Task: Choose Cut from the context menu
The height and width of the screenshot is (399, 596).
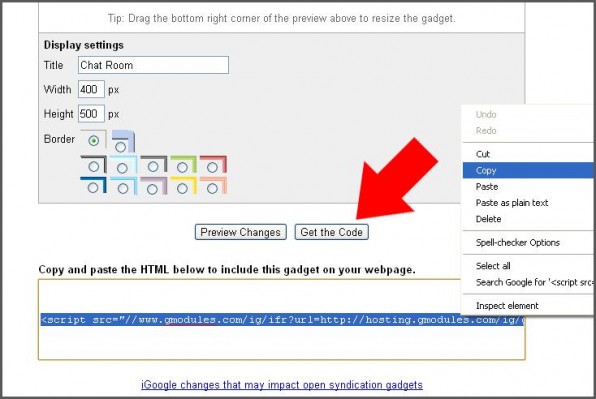Action: tap(528, 154)
